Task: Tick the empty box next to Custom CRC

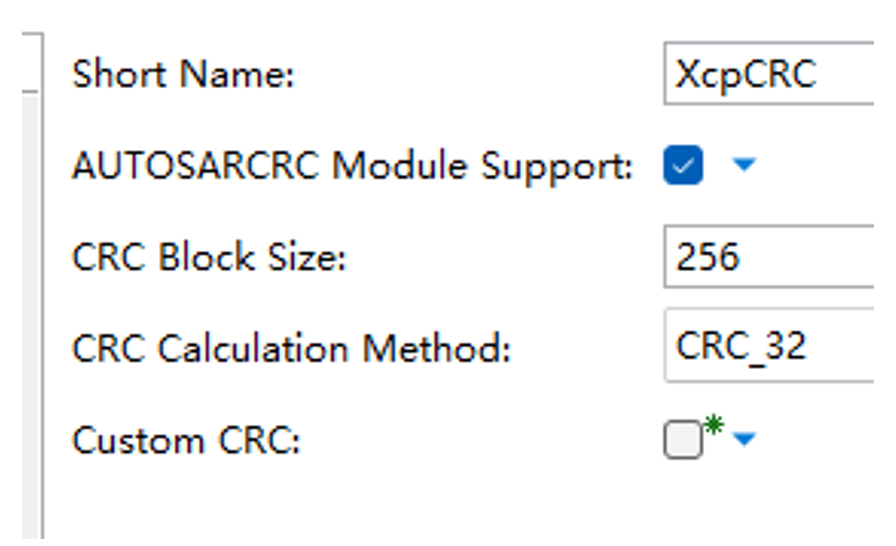Action: click(682, 440)
